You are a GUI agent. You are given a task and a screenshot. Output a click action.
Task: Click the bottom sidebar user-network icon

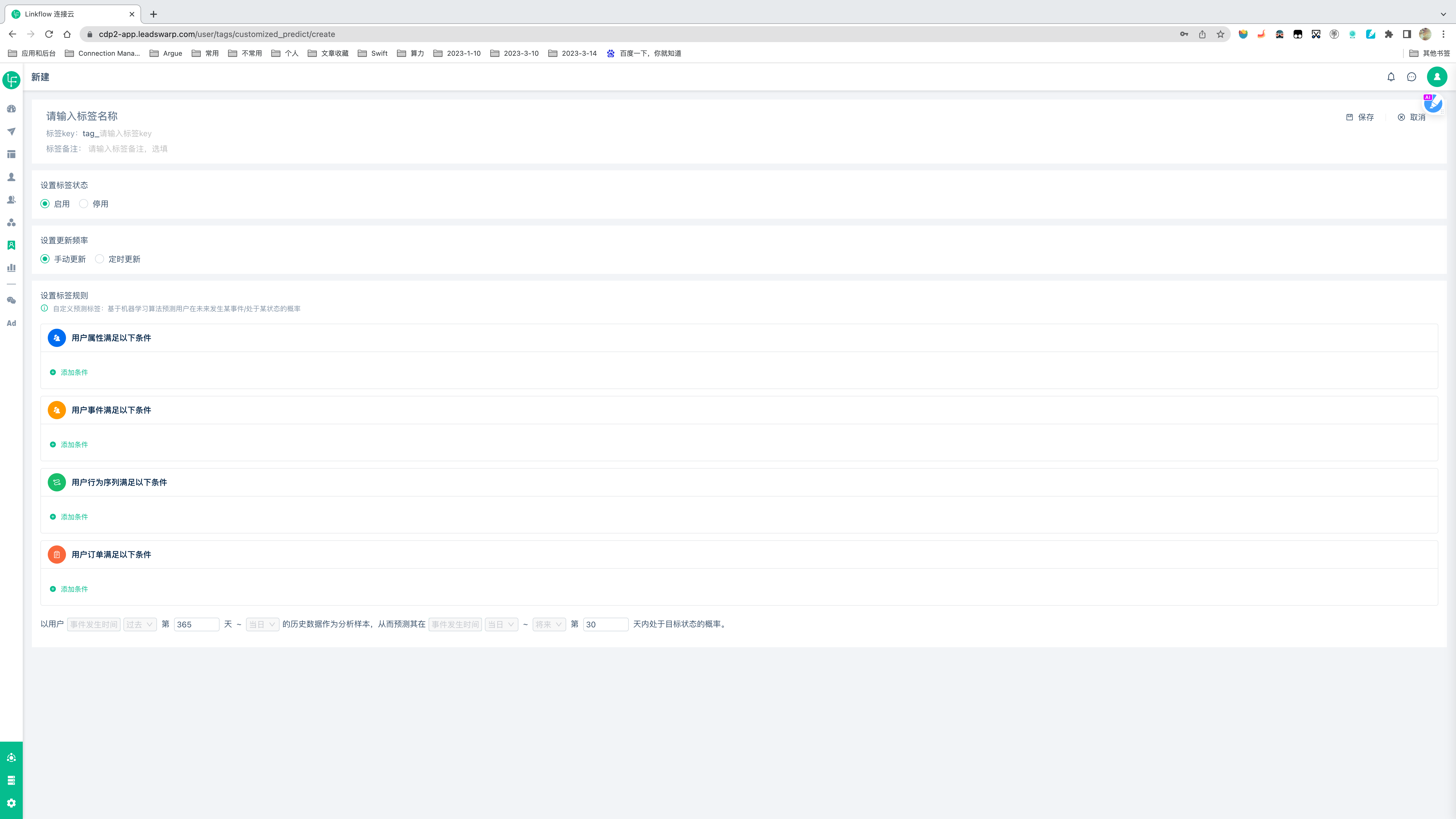[x=11, y=757]
